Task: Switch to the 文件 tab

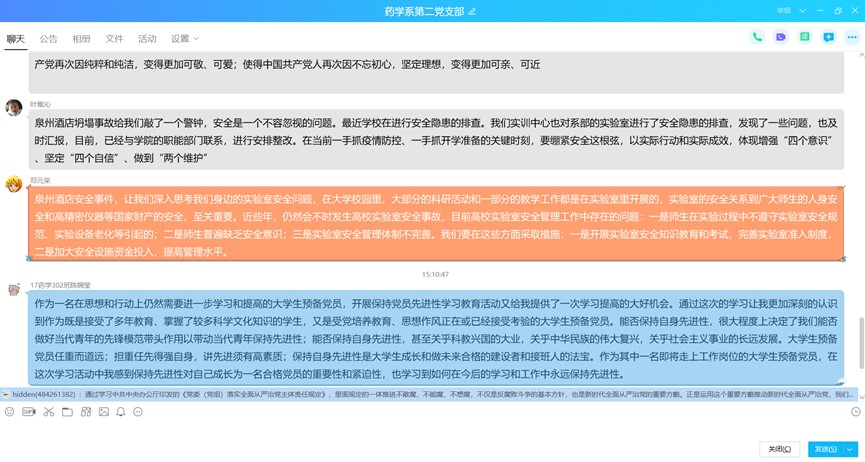Action: point(114,39)
